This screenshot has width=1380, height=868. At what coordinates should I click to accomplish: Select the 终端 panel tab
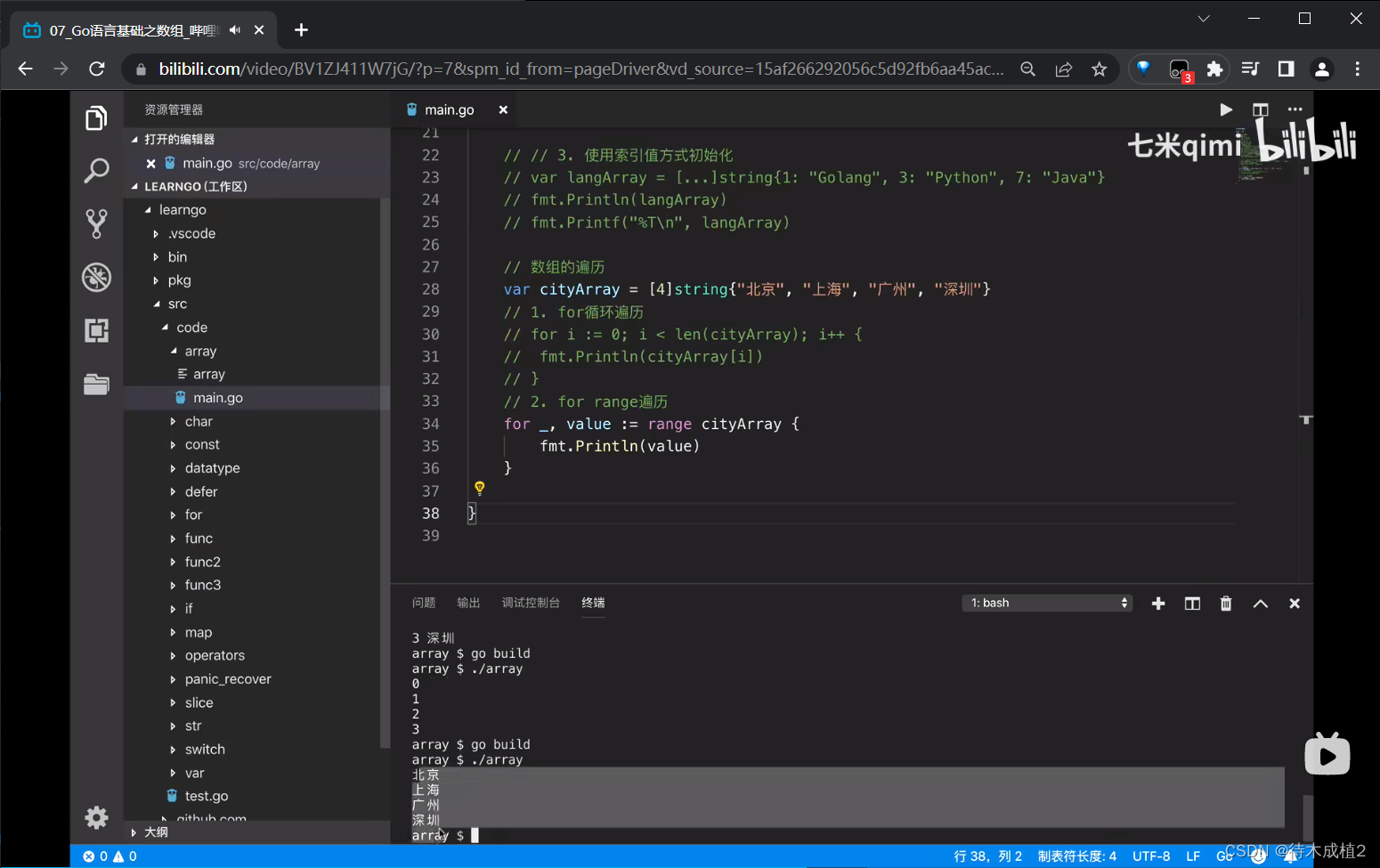[593, 603]
